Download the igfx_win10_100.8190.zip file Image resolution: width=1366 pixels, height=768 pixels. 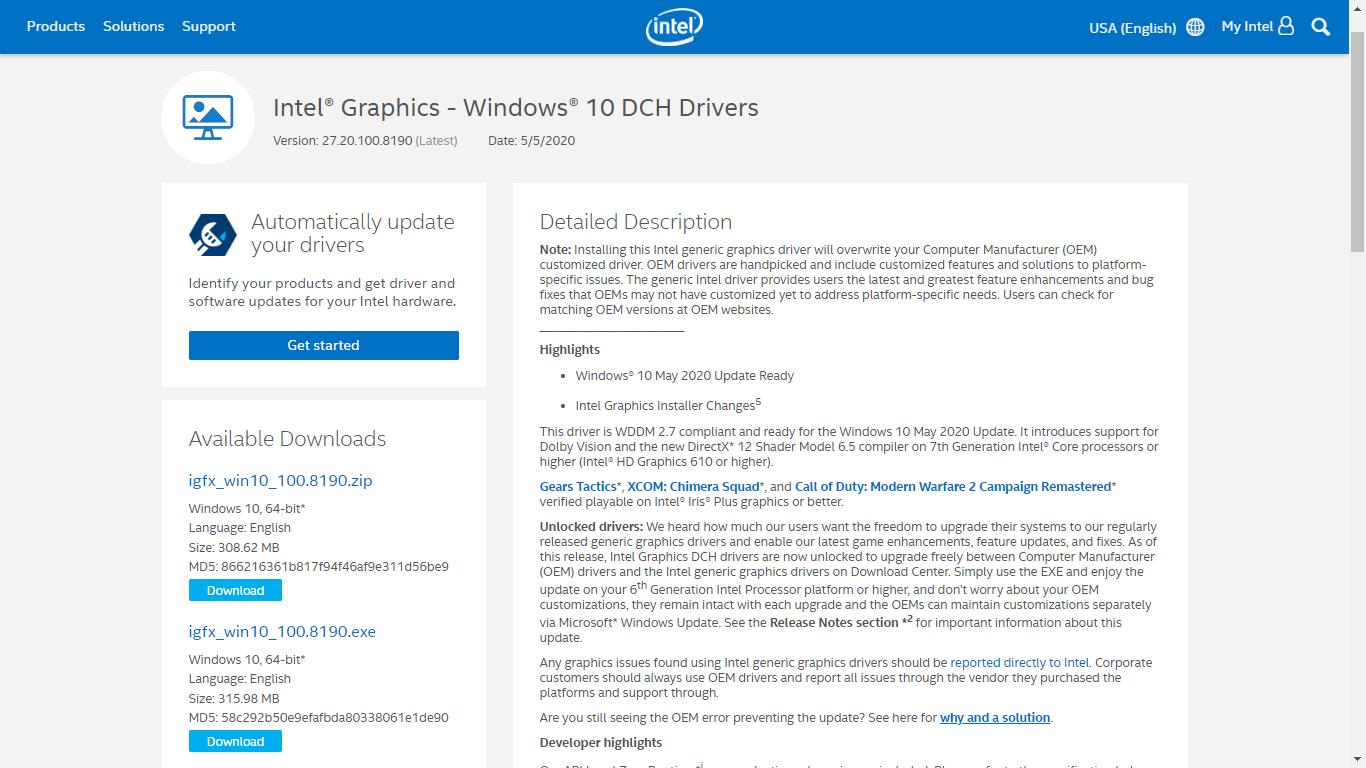(x=234, y=590)
